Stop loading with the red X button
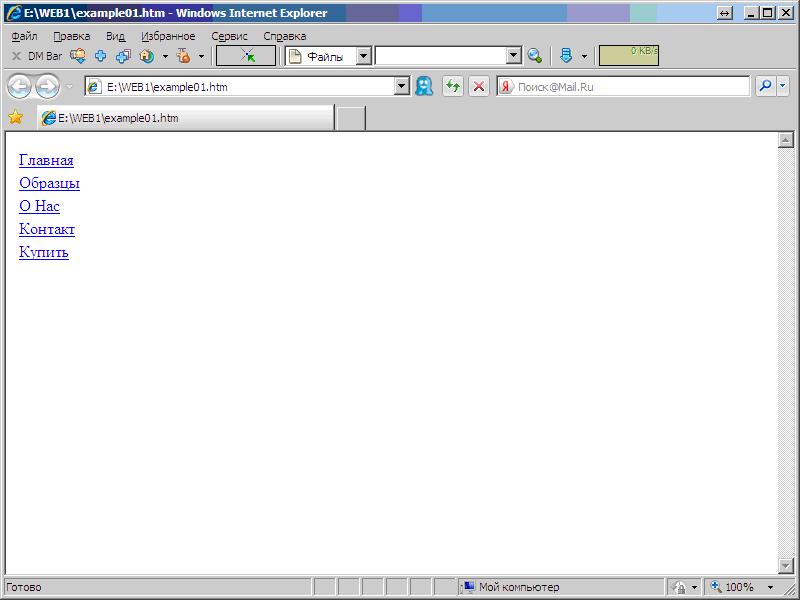The image size is (800, 600). (479, 87)
